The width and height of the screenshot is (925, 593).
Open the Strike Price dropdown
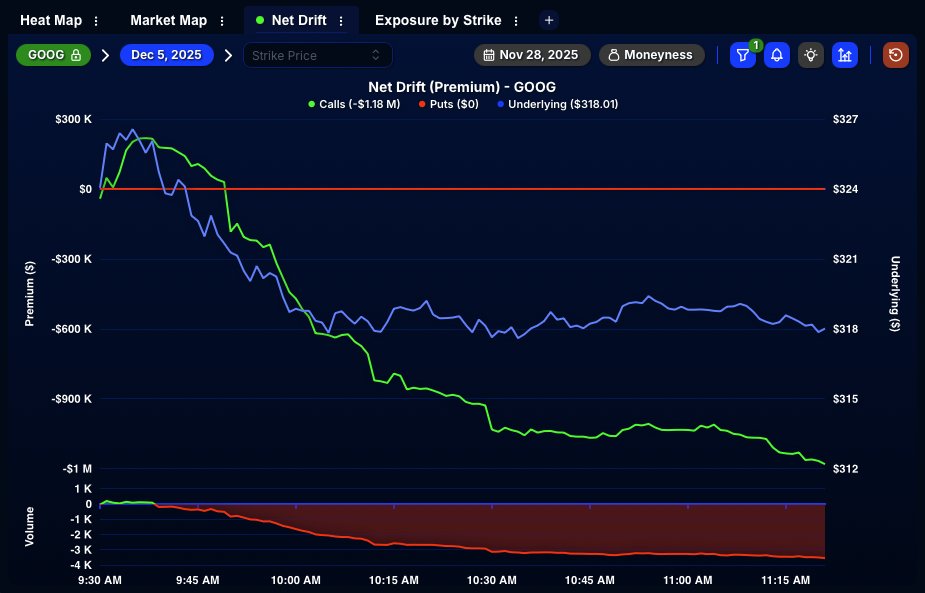(316, 55)
